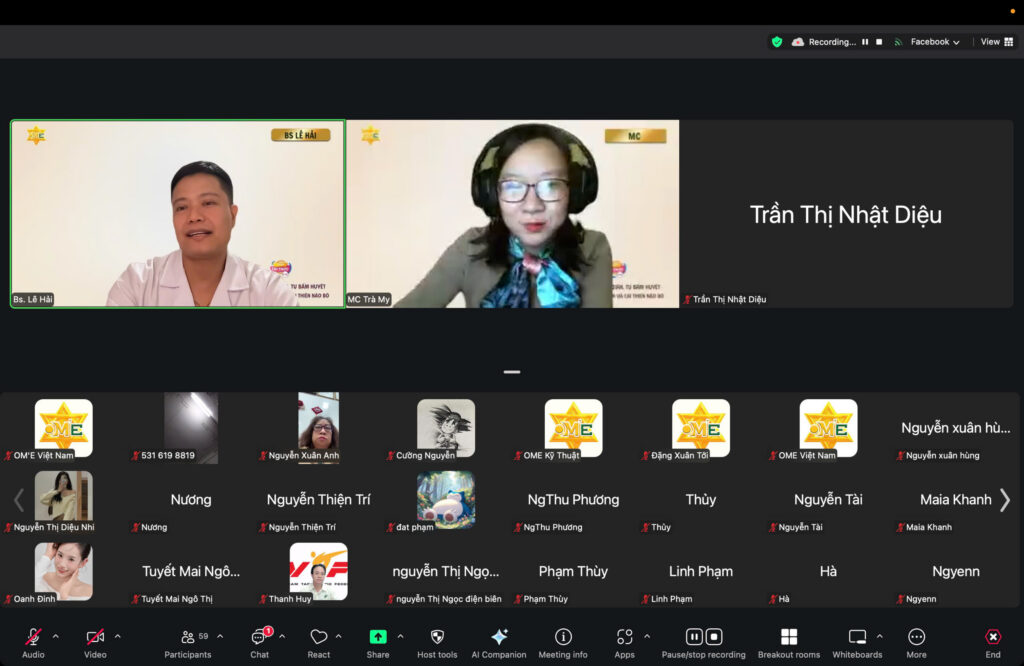Open the Chat panel
The image size is (1024, 666).
(259, 638)
